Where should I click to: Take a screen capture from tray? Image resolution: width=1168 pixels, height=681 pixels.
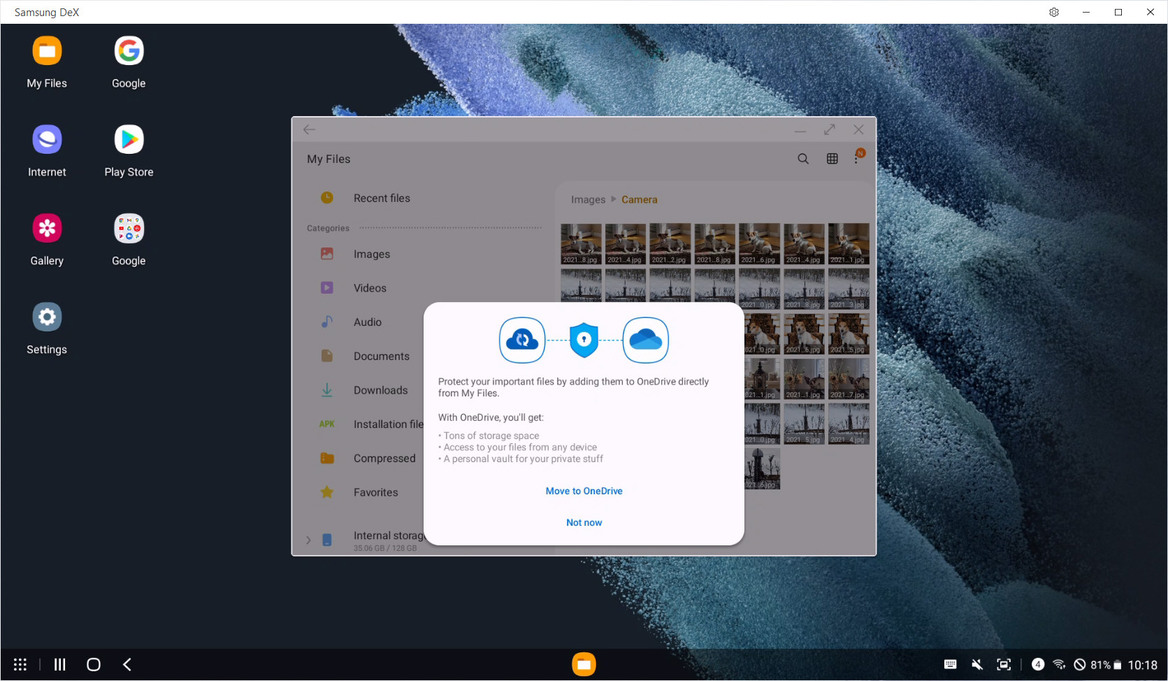click(x=1004, y=665)
